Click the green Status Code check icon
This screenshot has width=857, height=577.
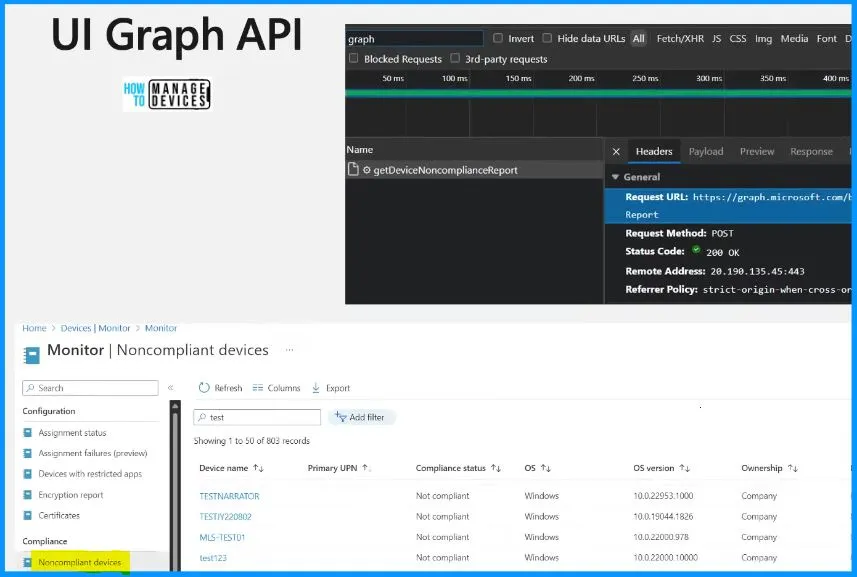coord(696,250)
